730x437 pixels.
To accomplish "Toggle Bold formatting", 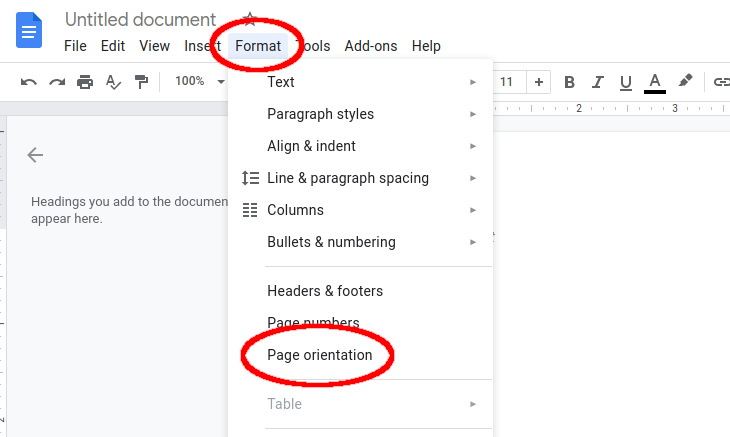I will (569, 82).
